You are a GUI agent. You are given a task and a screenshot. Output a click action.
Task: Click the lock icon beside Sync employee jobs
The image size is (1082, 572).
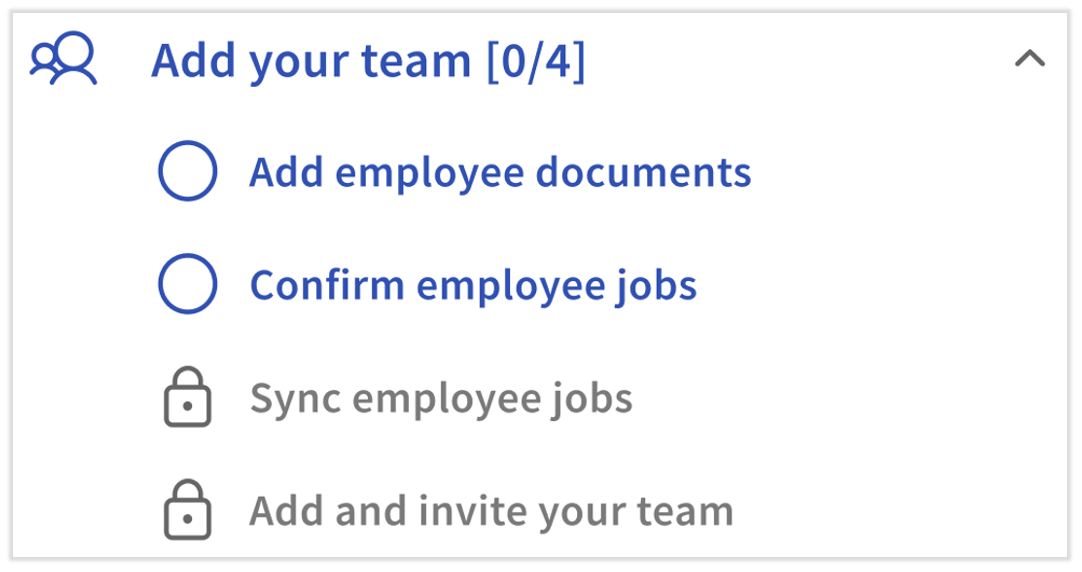pyautogui.click(x=187, y=398)
